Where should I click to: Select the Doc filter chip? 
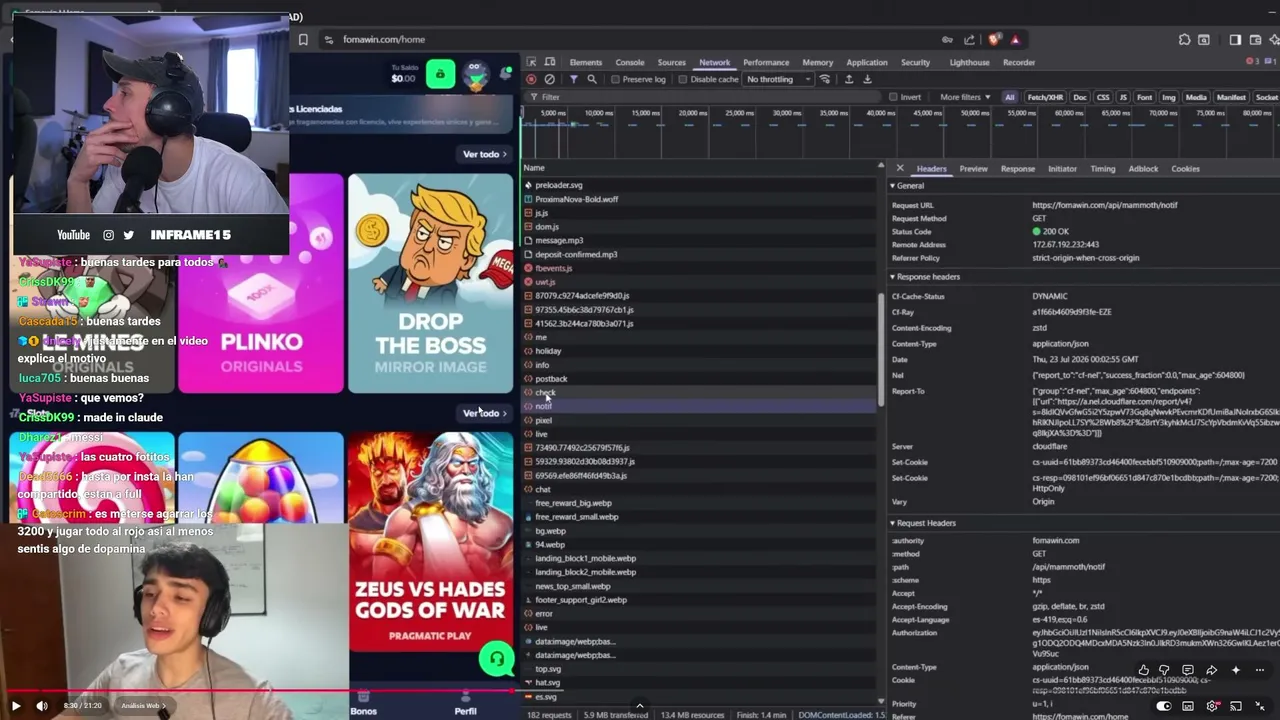[x=1080, y=97]
